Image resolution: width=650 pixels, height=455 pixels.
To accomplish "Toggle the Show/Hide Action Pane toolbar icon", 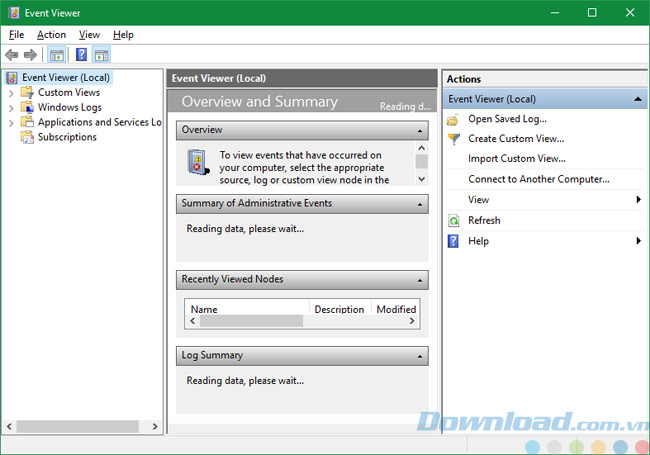I will tap(101, 55).
